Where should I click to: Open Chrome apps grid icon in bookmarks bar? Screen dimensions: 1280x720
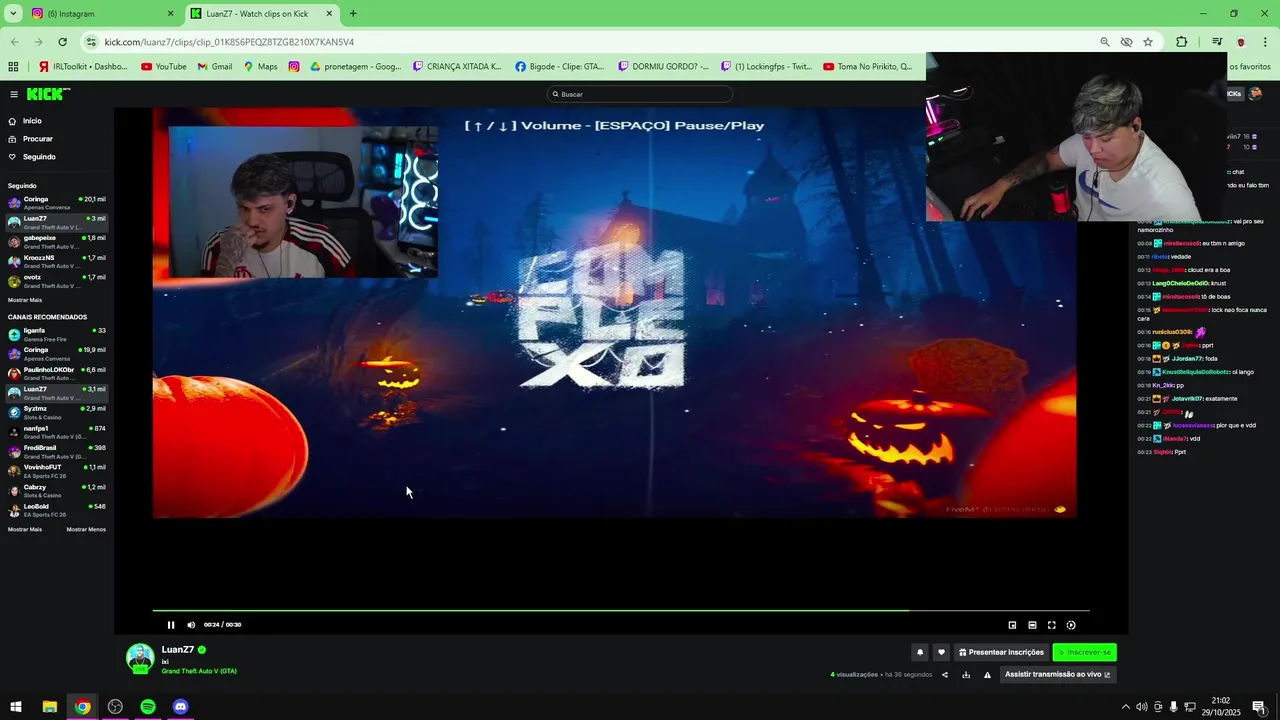[13, 67]
